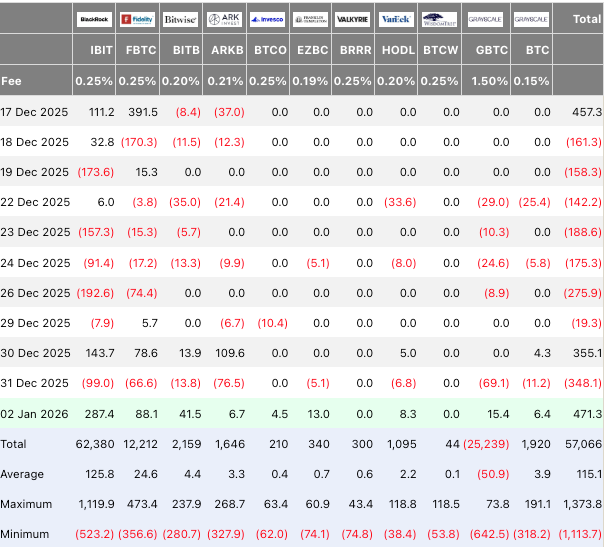607x547 pixels.
Task: Click the Fidelity logo
Action: [137, 19]
